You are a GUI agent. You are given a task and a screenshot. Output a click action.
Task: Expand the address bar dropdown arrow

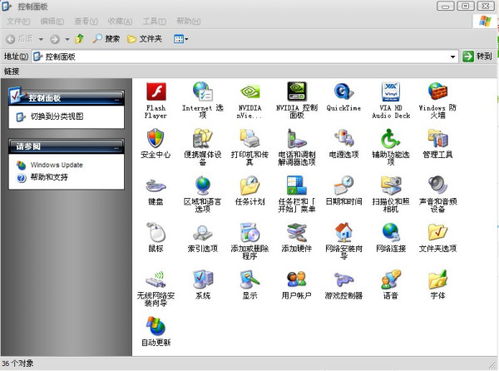tap(452, 57)
